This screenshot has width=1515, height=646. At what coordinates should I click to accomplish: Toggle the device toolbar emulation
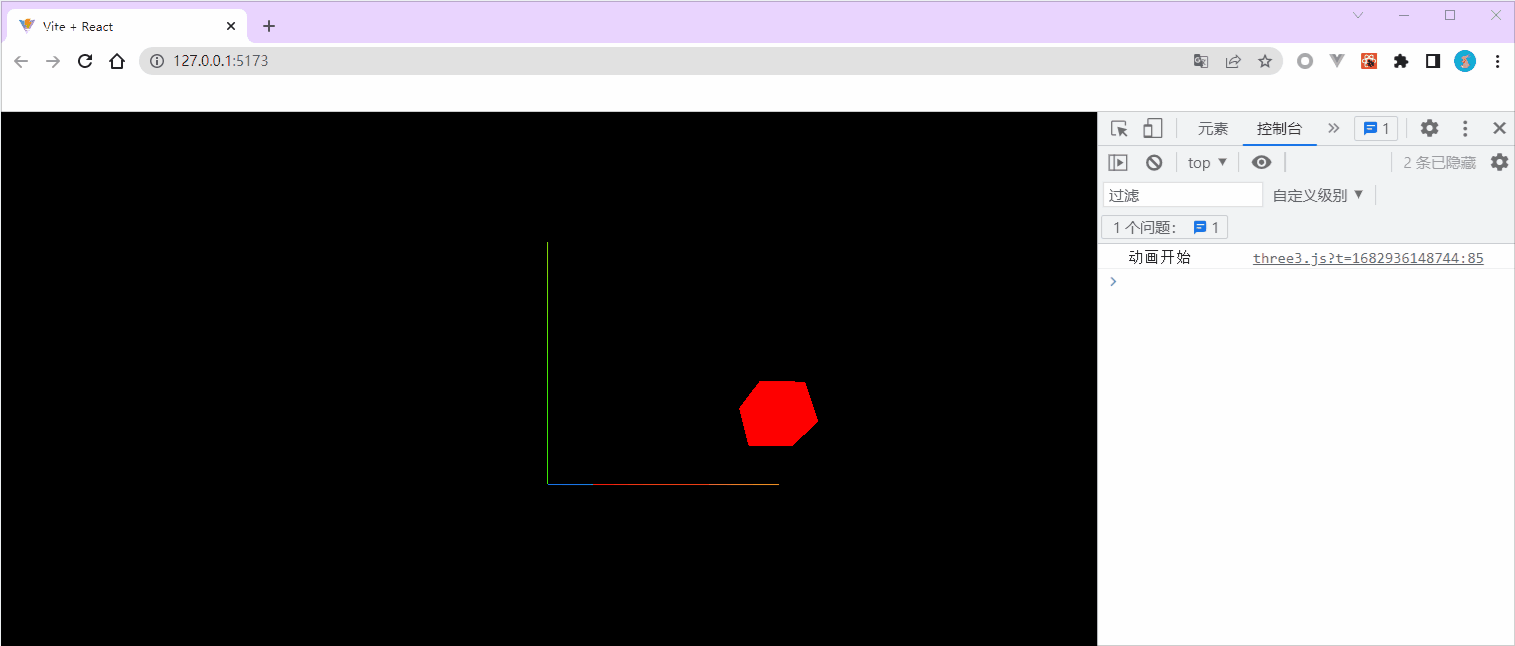coord(1153,128)
